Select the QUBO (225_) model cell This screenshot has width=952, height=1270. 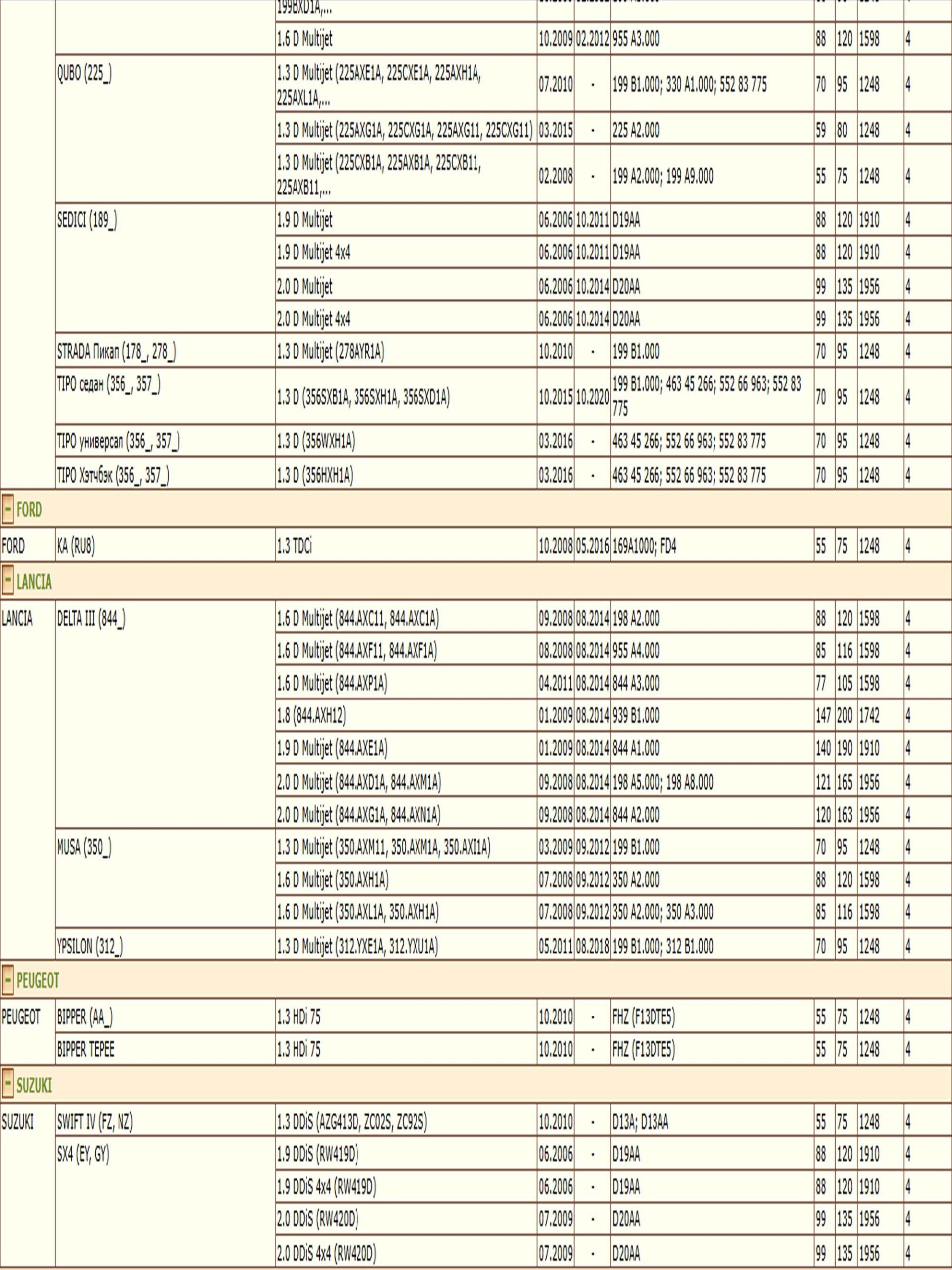(84, 74)
